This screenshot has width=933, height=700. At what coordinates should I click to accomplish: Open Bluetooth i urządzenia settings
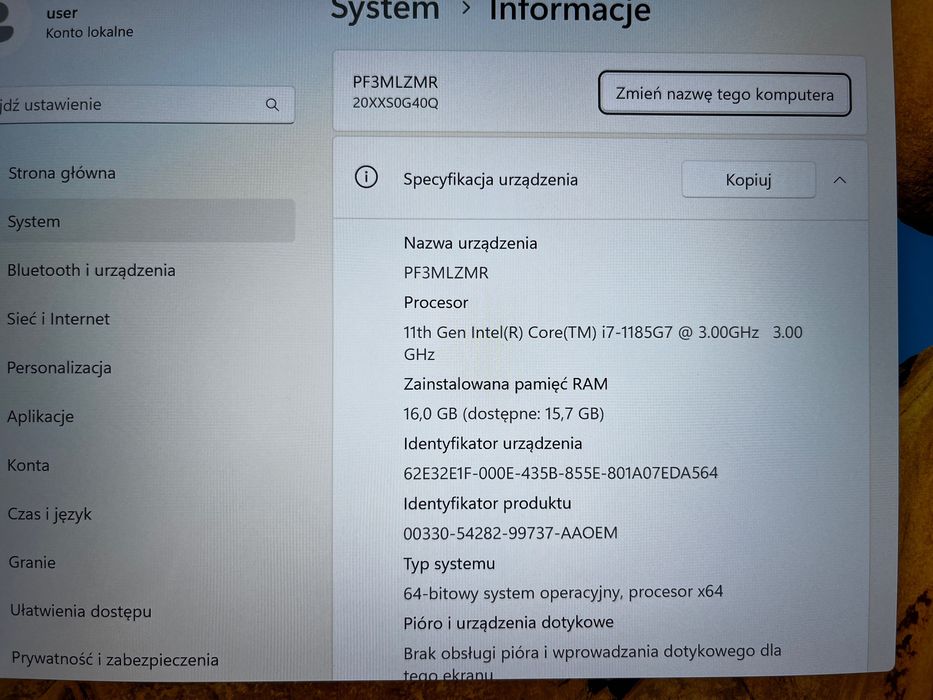pos(91,270)
